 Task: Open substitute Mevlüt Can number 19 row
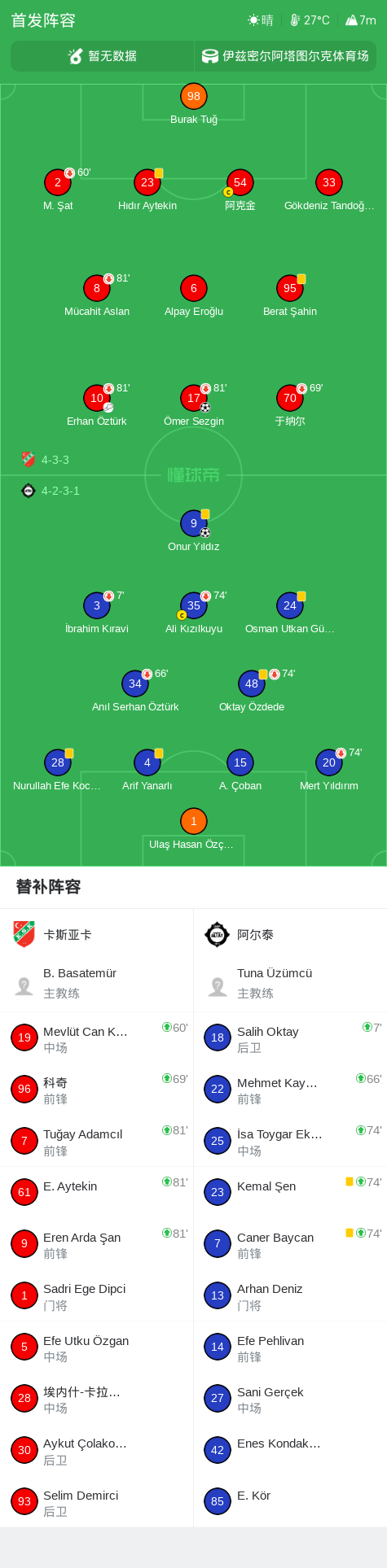97,1038
